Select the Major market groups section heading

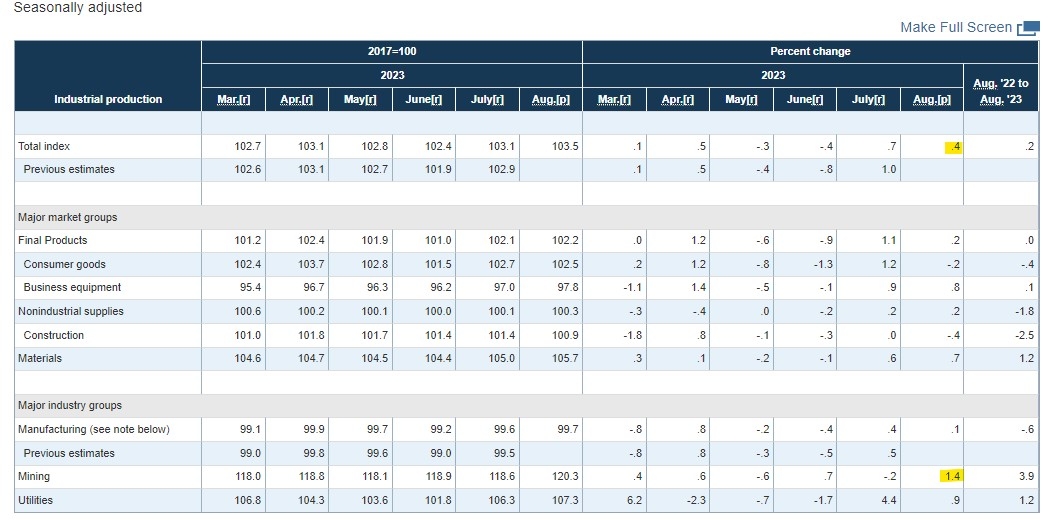(67, 217)
